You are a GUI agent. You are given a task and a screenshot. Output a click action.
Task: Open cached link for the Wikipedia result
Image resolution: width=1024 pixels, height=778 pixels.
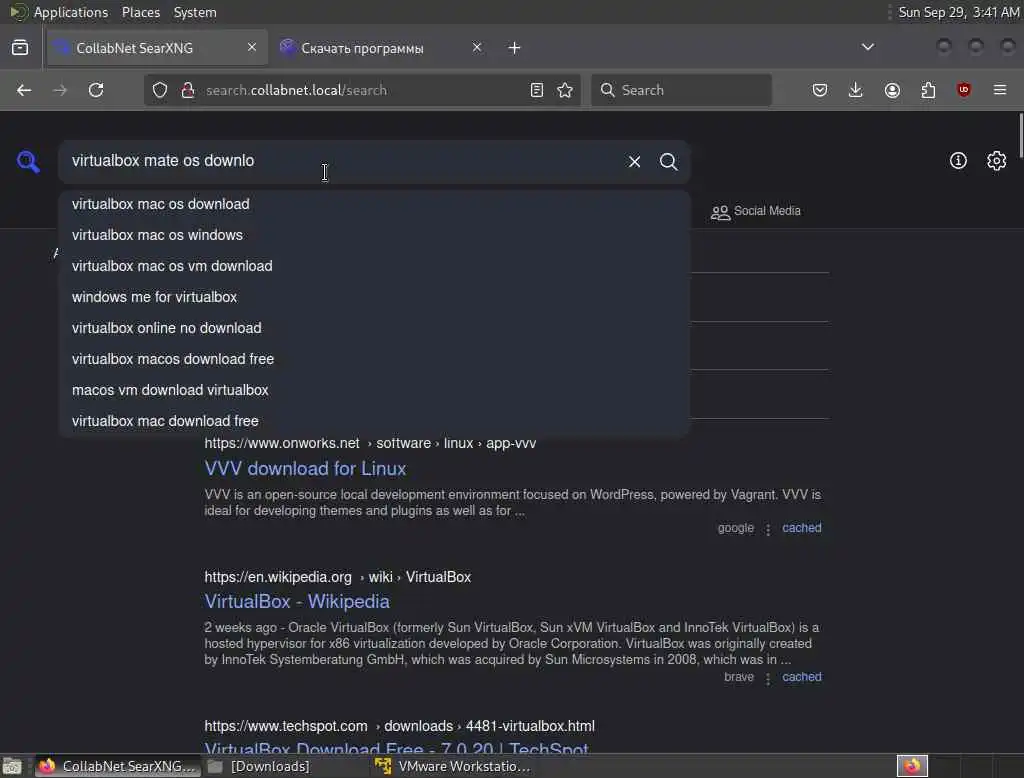click(x=802, y=677)
